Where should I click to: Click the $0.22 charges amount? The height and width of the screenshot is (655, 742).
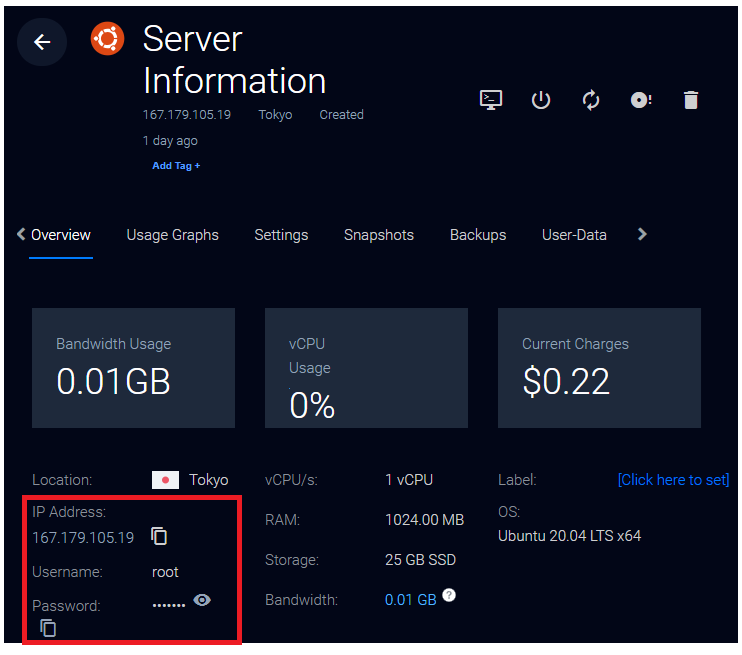[566, 381]
